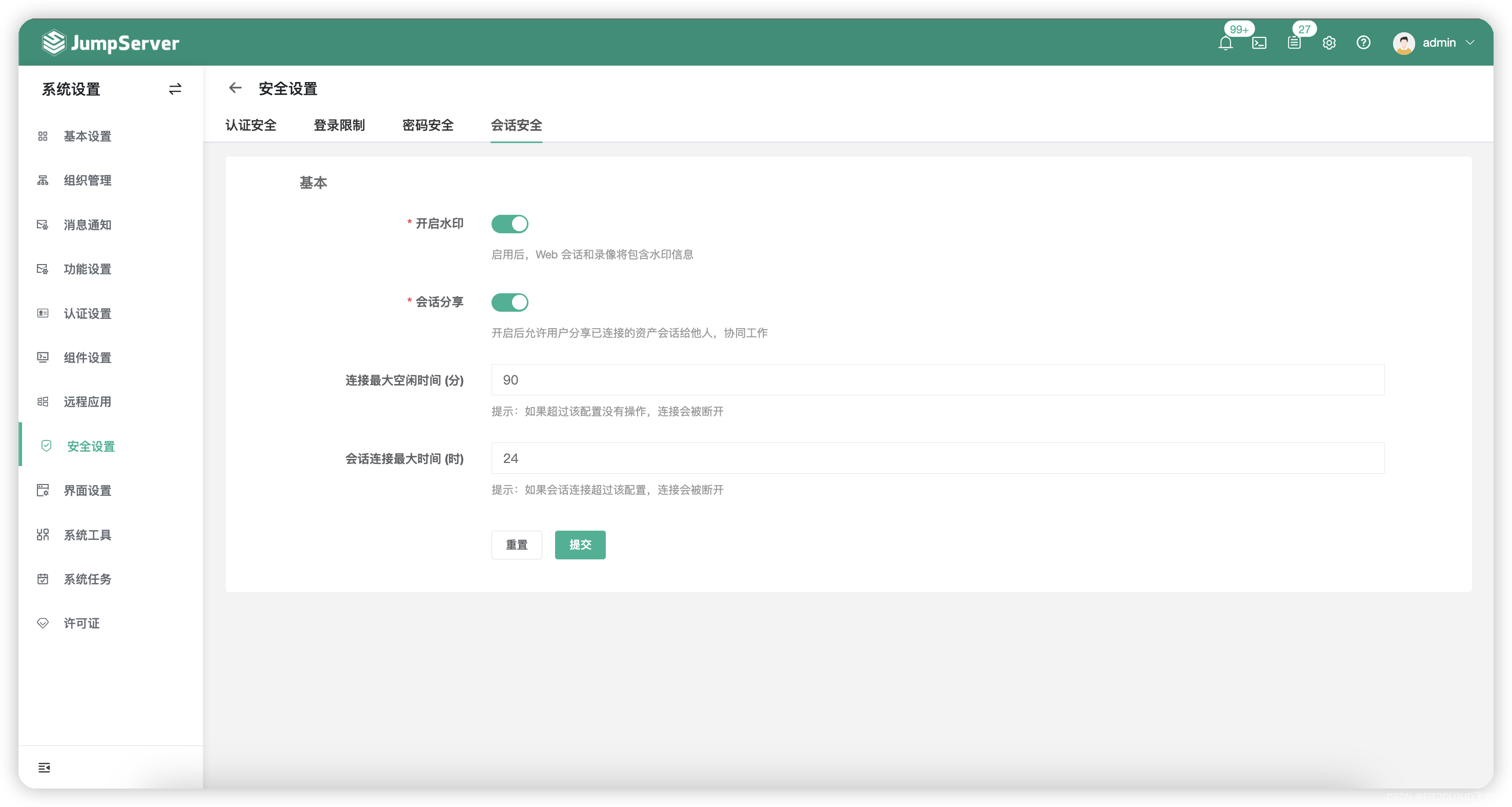Click the 系统工具 icon in sidebar

(43, 535)
